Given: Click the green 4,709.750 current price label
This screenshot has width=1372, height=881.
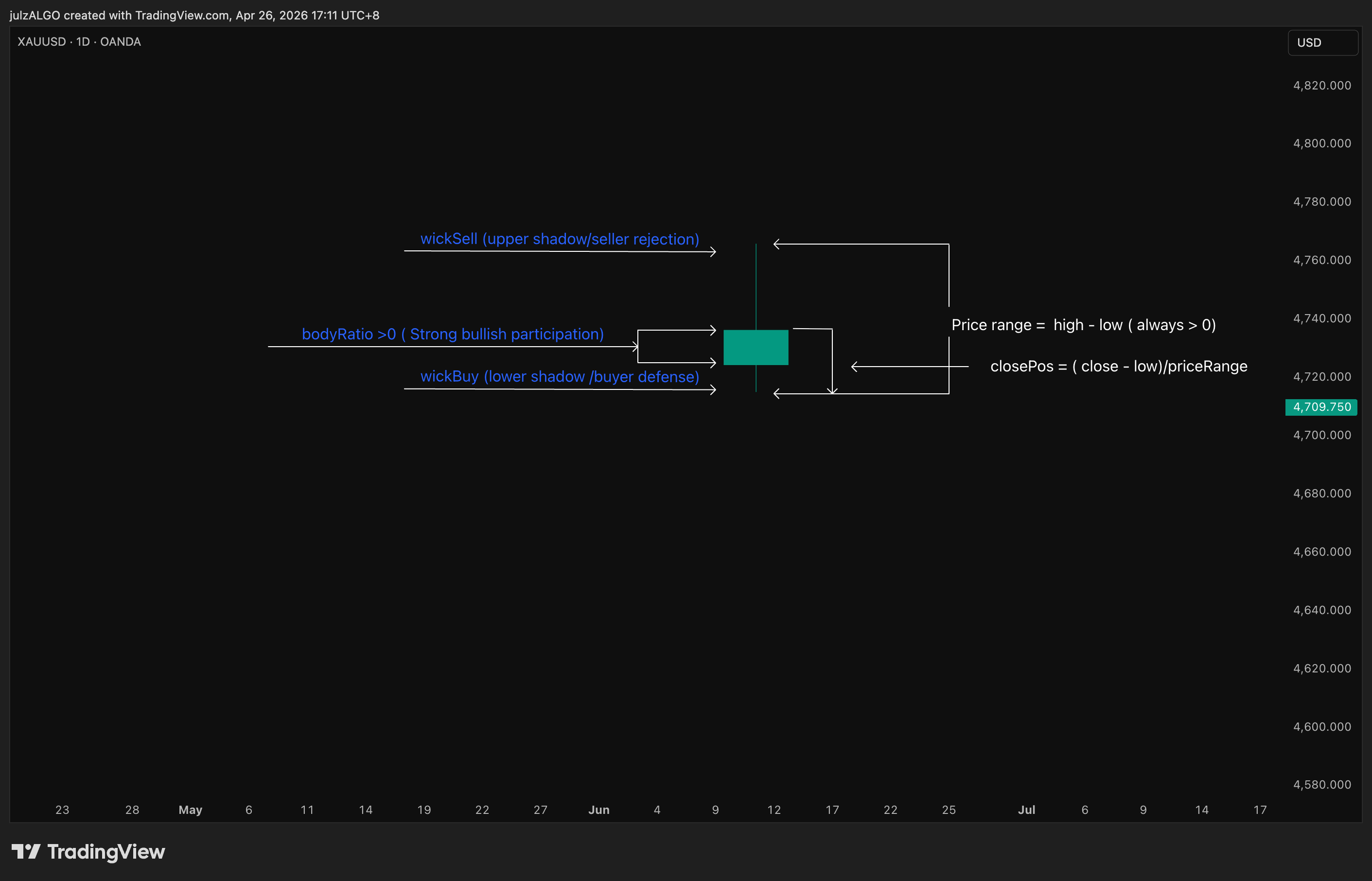Looking at the screenshot, I should [x=1321, y=407].
